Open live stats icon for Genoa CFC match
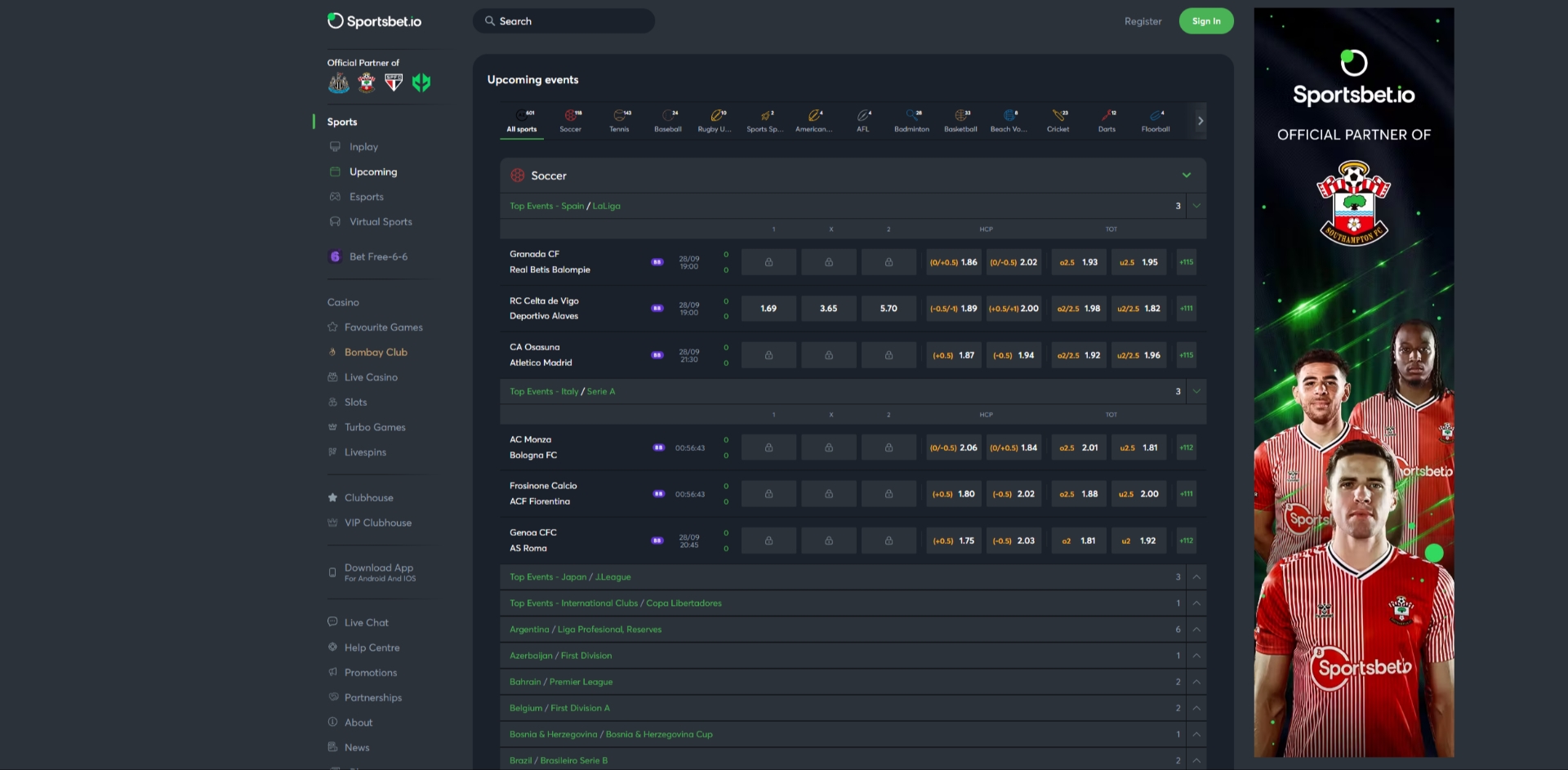The height and width of the screenshot is (770, 1568). (x=657, y=541)
